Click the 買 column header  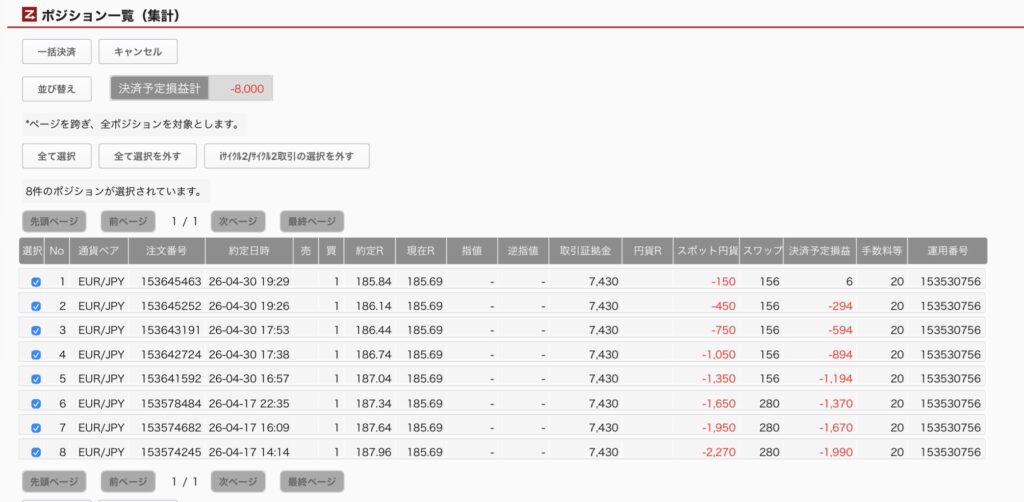pyautogui.click(x=331, y=251)
